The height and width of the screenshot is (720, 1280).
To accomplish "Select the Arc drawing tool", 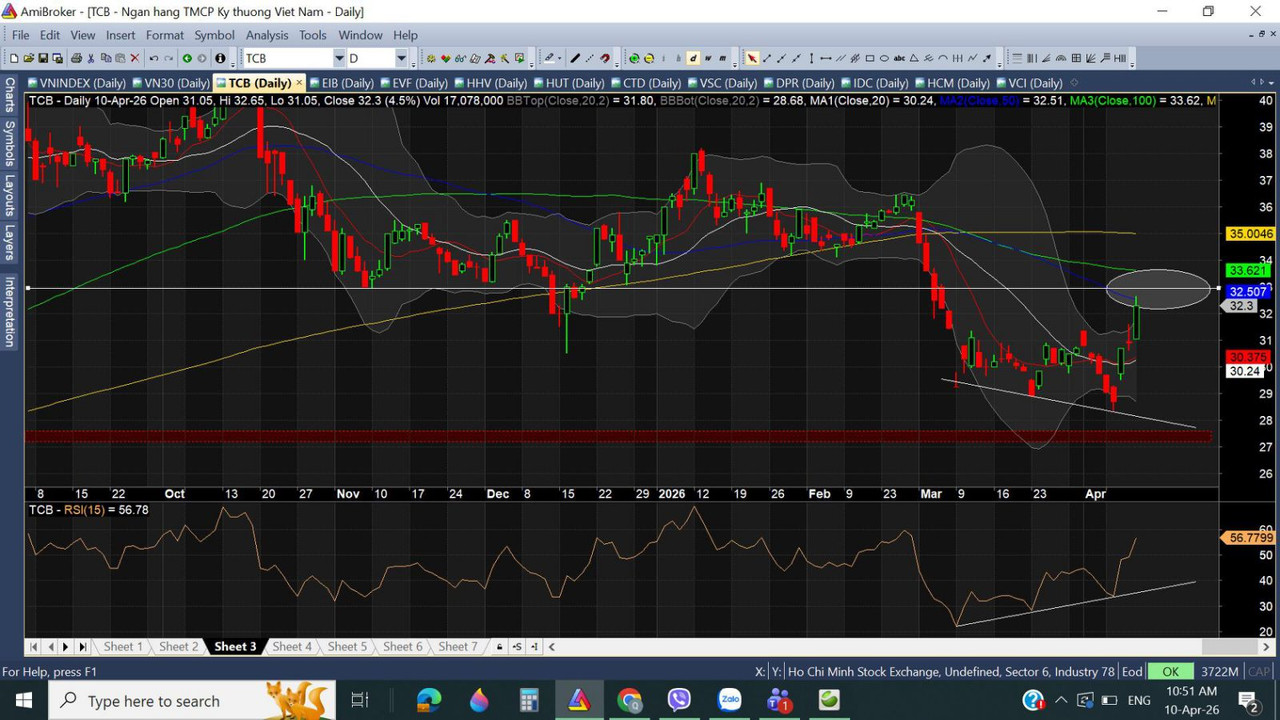I will click(x=943, y=58).
